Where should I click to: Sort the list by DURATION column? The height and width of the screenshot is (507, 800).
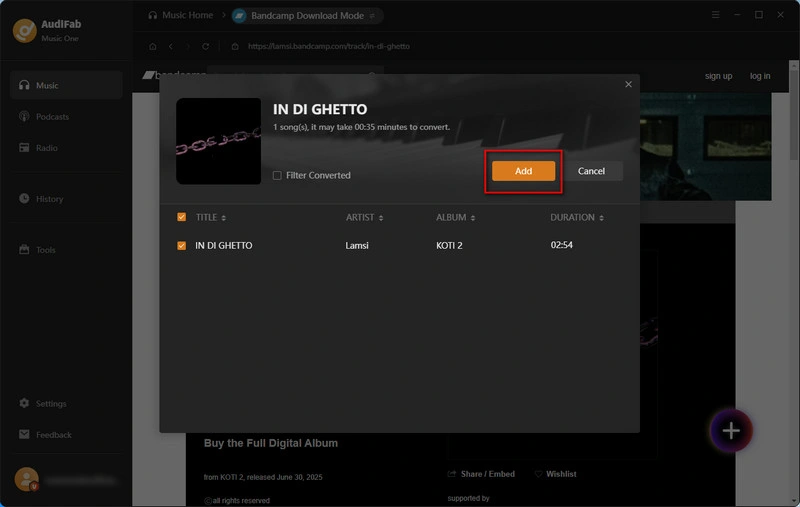(577, 217)
